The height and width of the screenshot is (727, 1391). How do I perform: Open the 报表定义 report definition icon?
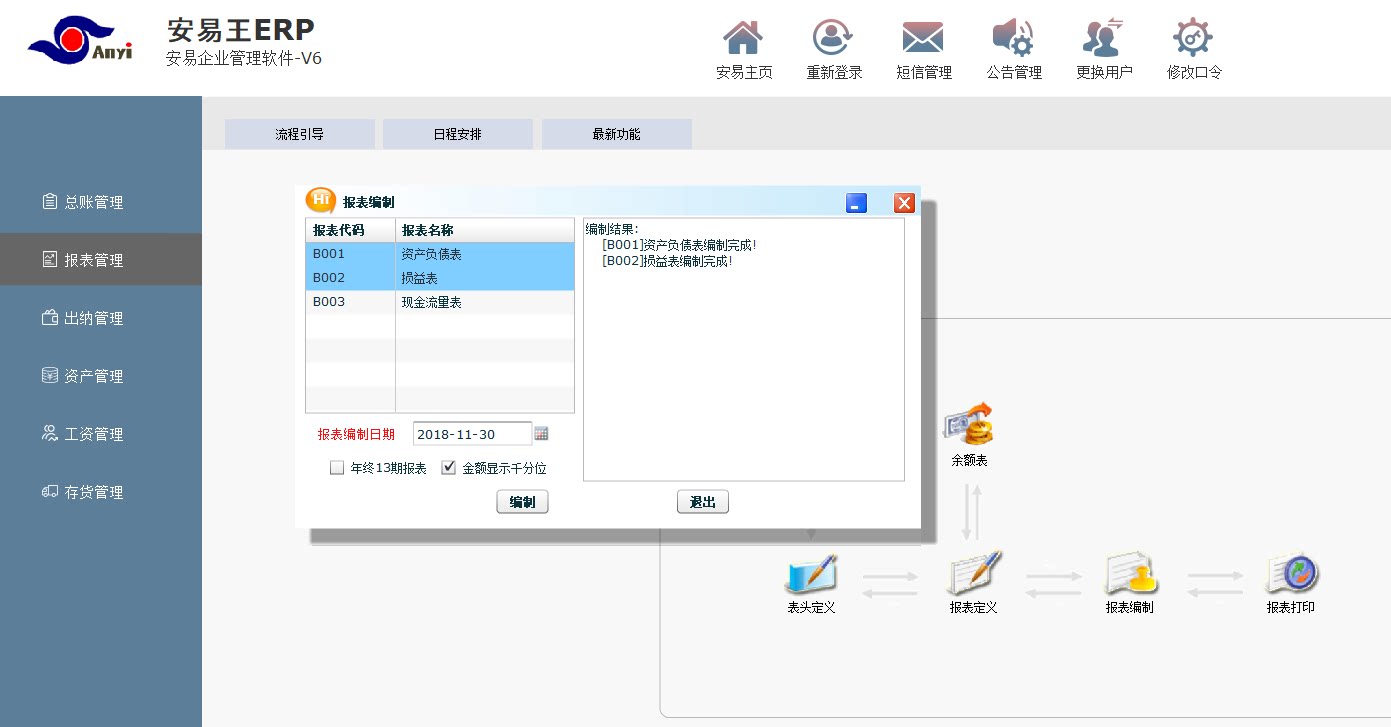pyautogui.click(x=974, y=573)
